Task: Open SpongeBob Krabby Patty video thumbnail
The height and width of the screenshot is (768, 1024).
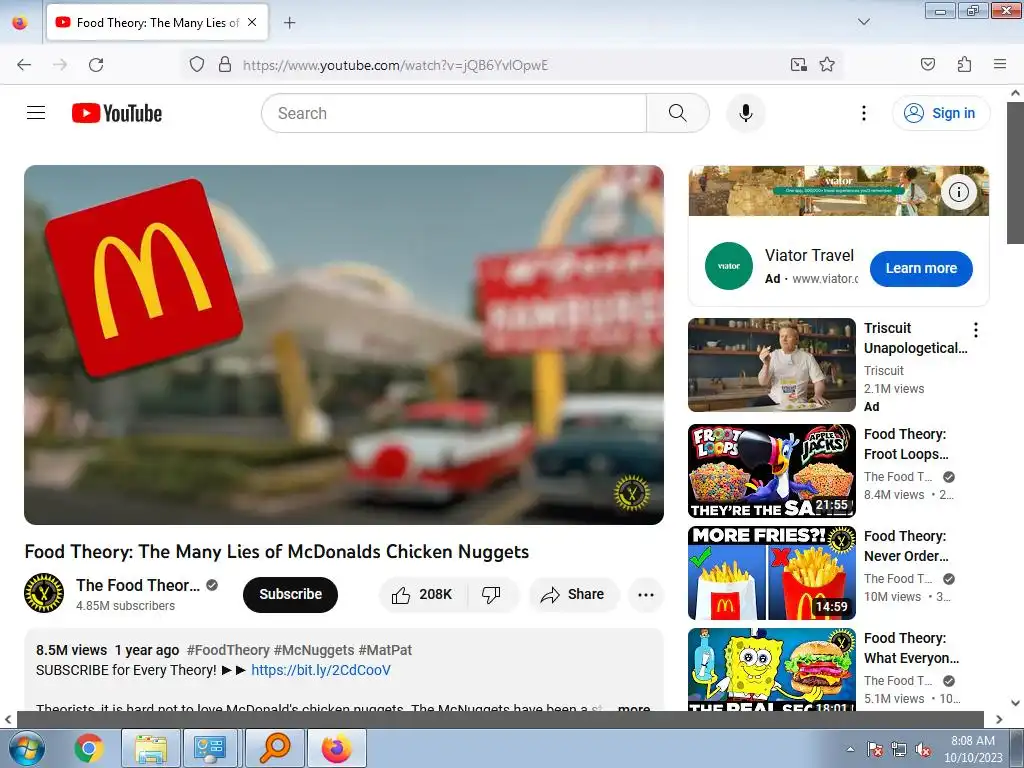Action: point(771,669)
